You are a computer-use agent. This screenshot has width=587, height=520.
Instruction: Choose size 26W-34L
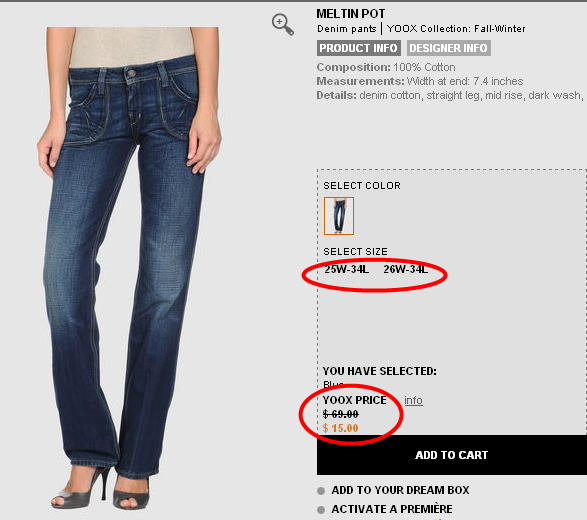(405, 269)
